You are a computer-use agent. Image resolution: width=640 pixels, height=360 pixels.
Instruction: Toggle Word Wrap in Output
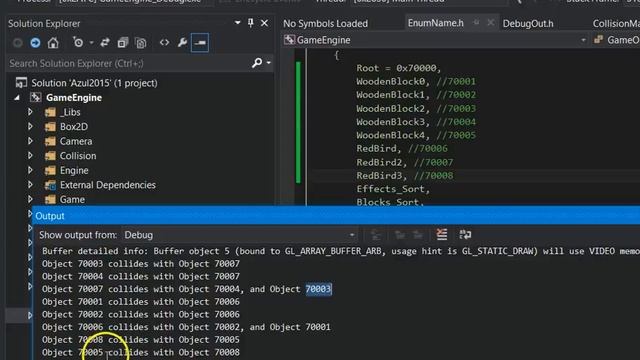point(465,235)
